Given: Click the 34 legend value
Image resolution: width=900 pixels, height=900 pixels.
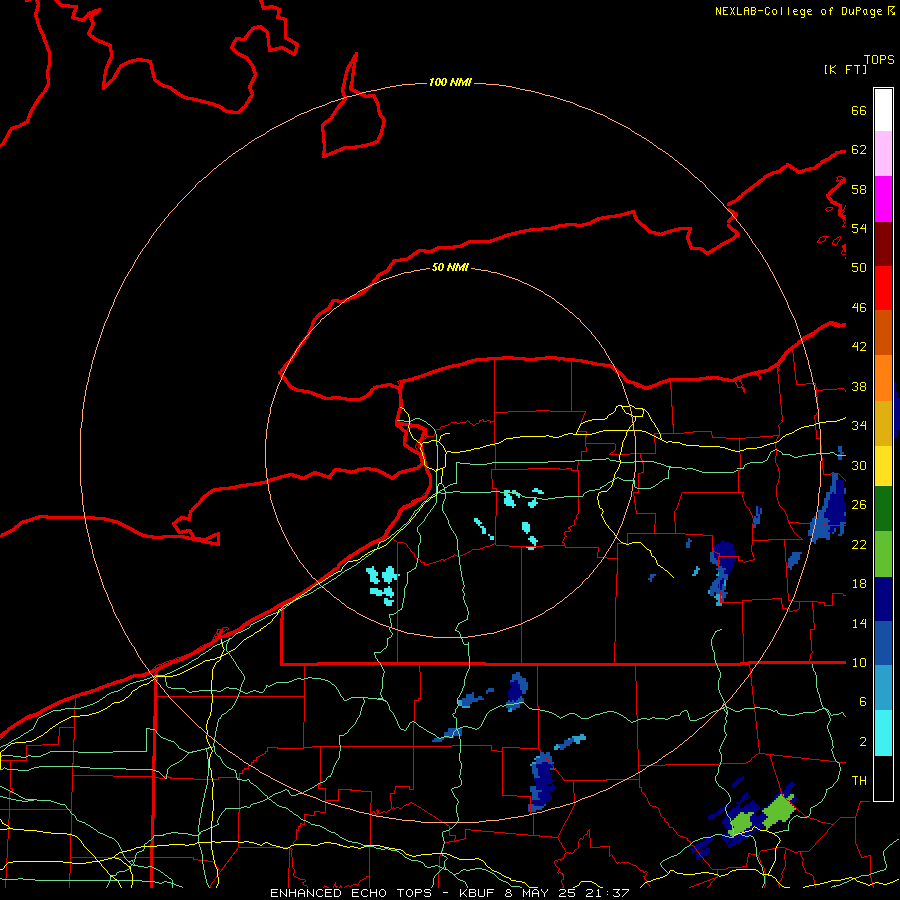Looking at the screenshot, I should click(x=859, y=426).
